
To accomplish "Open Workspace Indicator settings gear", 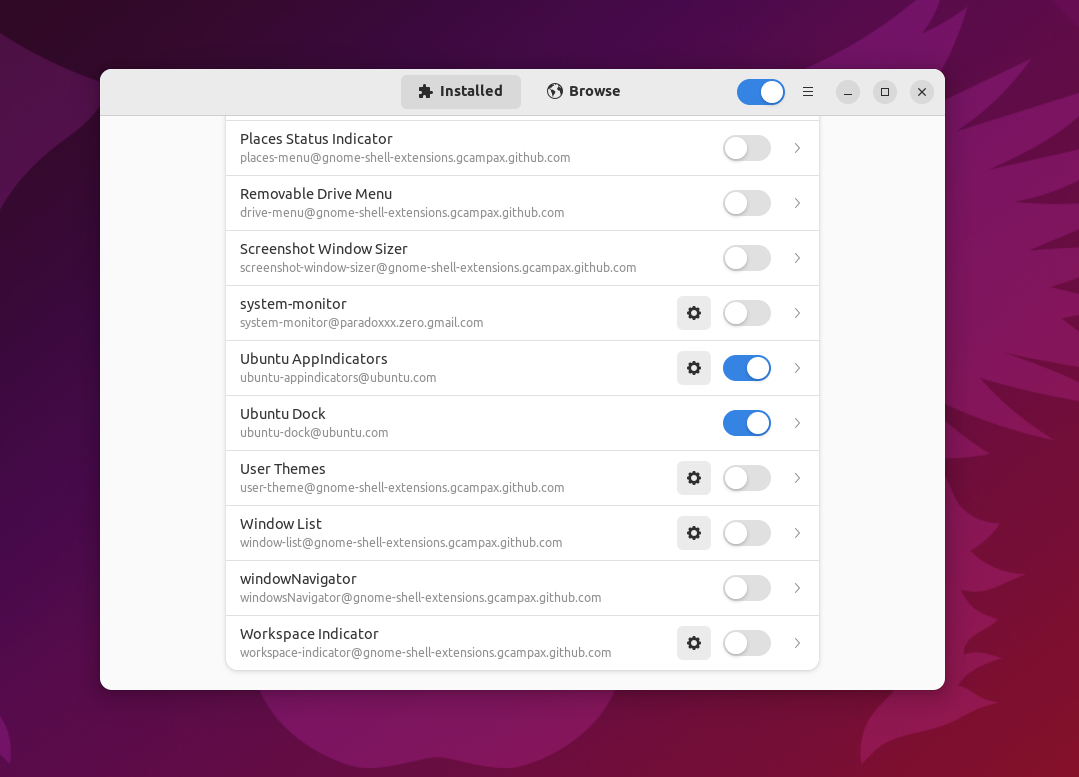I will [x=694, y=643].
